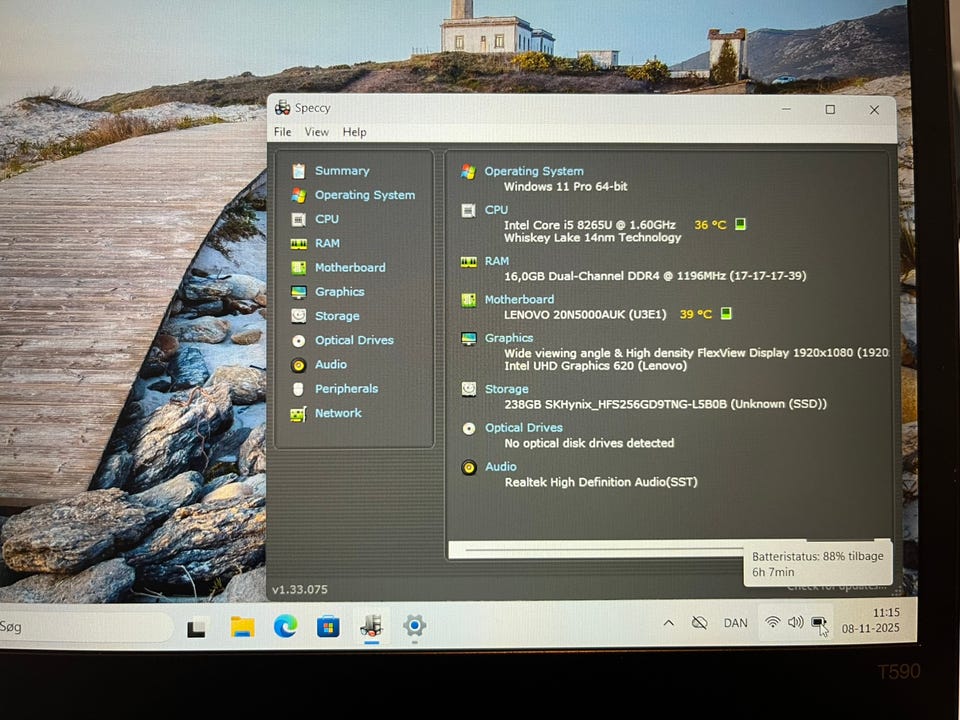Viewport: 960px width, 720px height.
Task: Open Settings gear from the taskbar
Action: 414,626
